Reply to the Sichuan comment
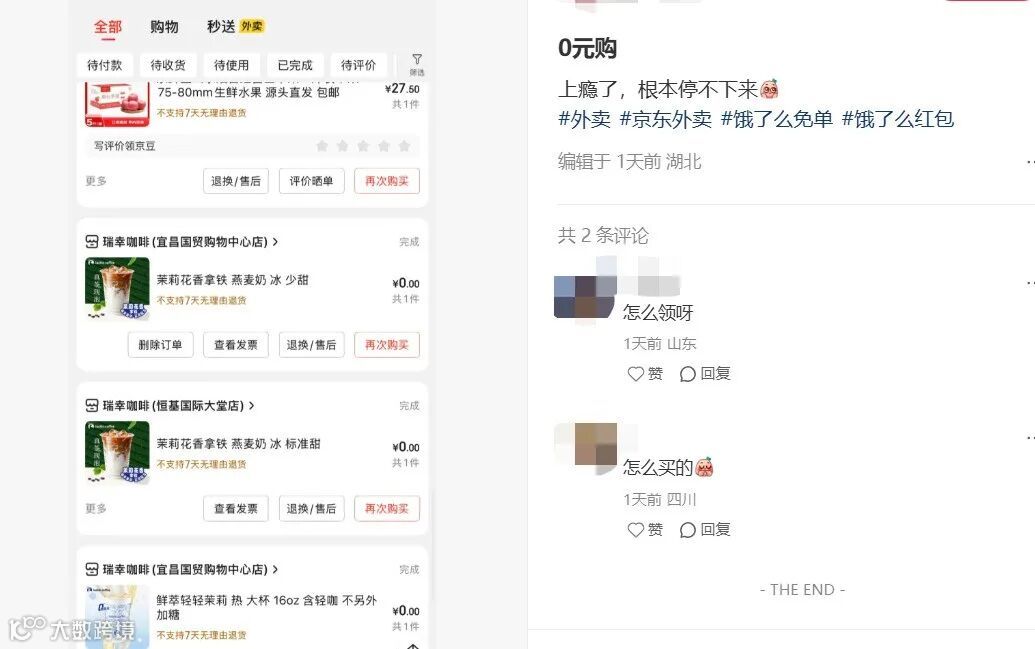Viewport: 1035px width, 649px height. point(705,529)
